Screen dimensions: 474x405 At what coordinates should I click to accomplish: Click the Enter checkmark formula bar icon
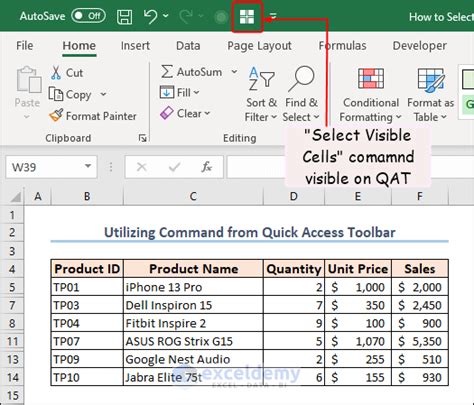174,167
